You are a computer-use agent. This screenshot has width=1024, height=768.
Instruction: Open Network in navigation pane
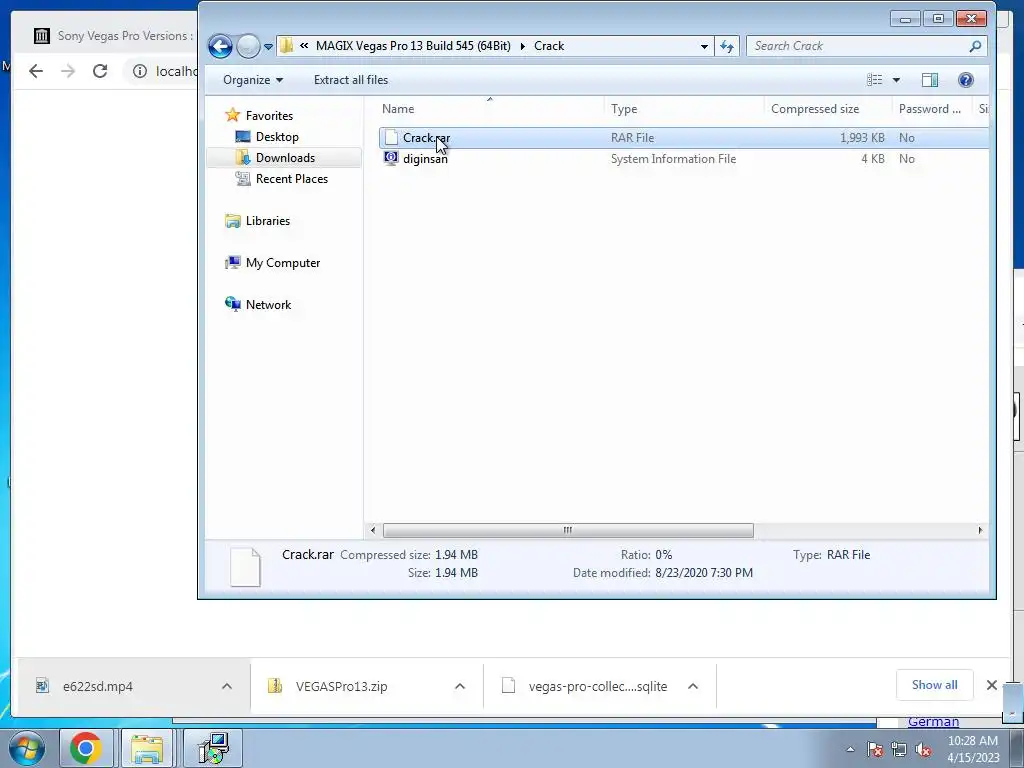[x=268, y=304]
